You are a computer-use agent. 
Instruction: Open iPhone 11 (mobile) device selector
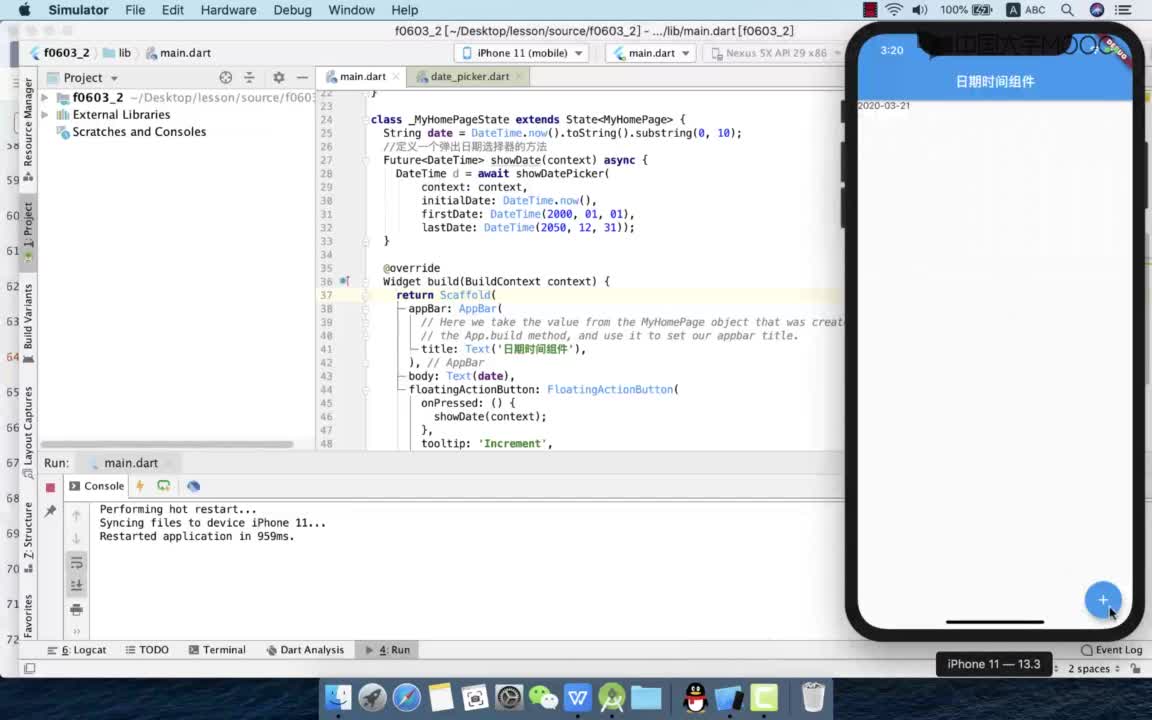coord(522,53)
